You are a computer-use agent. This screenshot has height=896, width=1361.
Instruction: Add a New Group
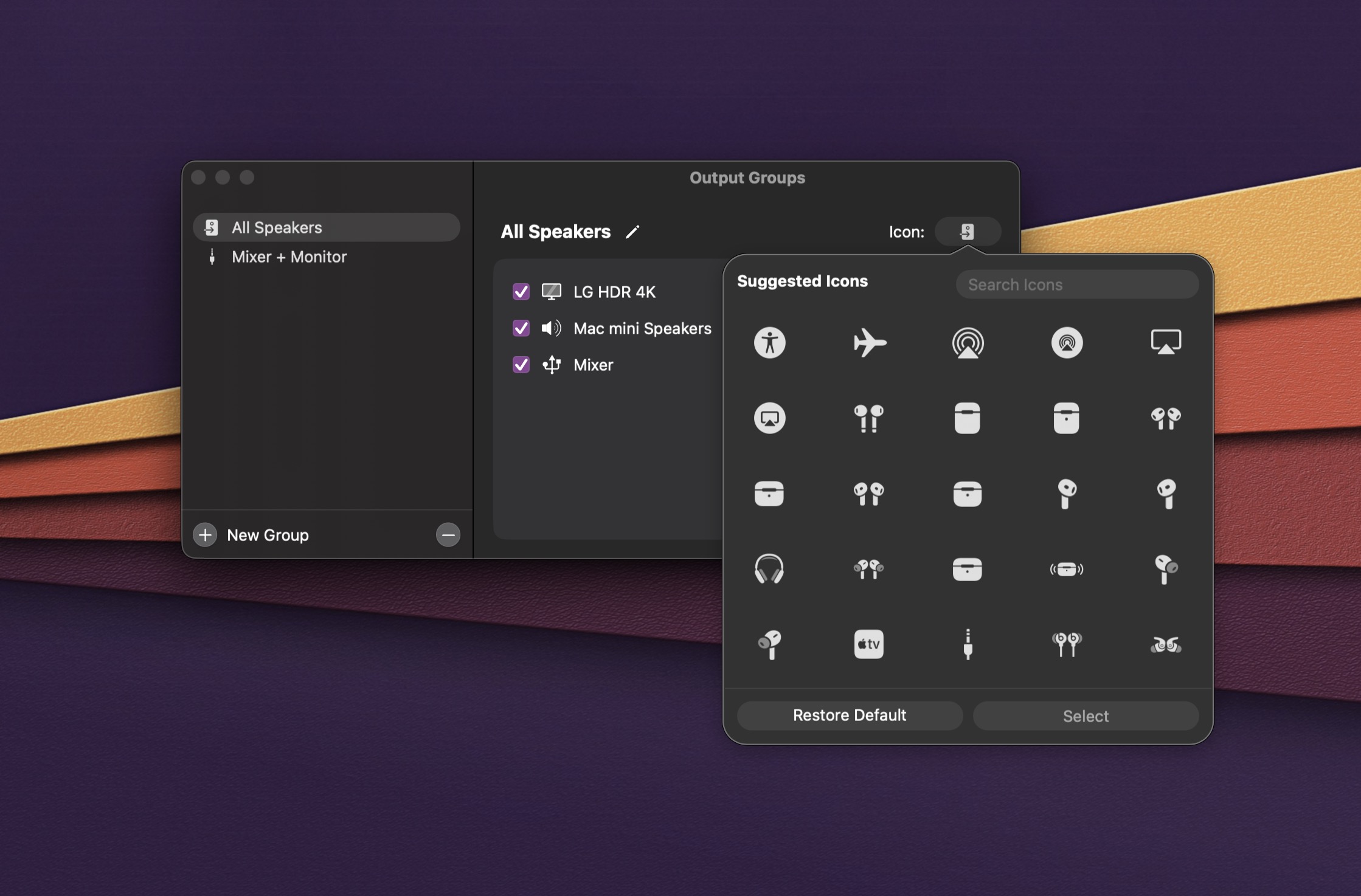click(205, 535)
